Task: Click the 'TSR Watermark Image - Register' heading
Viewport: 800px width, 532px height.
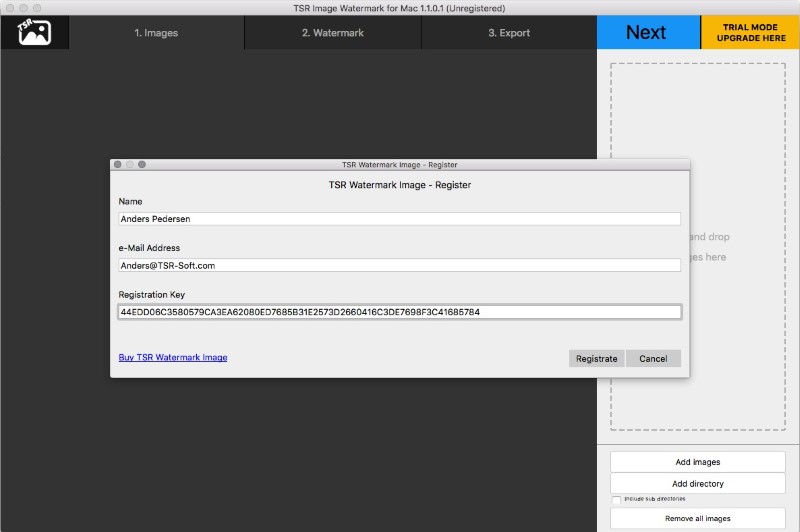Action: coord(399,185)
